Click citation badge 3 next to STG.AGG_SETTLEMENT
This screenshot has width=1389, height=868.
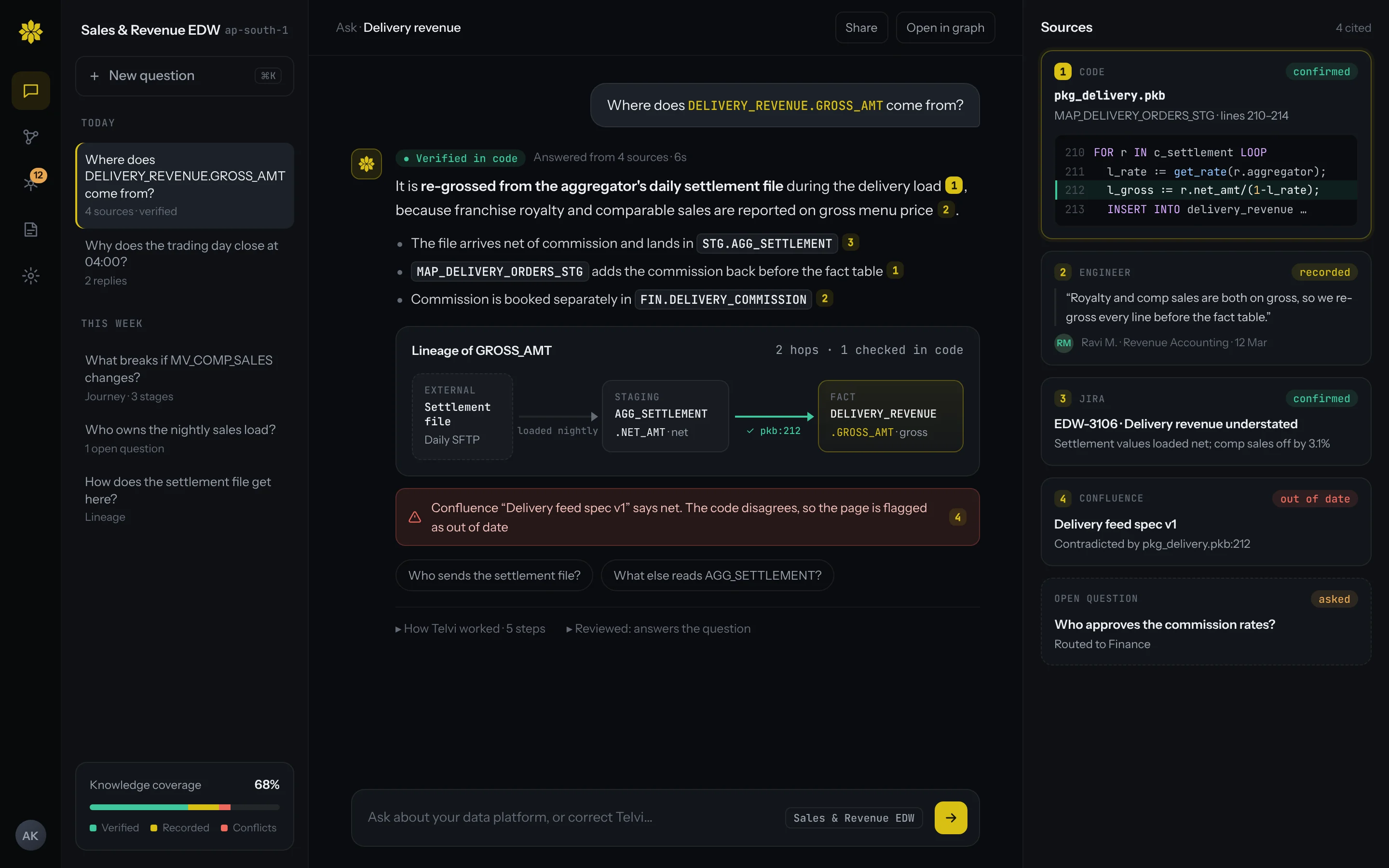click(850, 242)
